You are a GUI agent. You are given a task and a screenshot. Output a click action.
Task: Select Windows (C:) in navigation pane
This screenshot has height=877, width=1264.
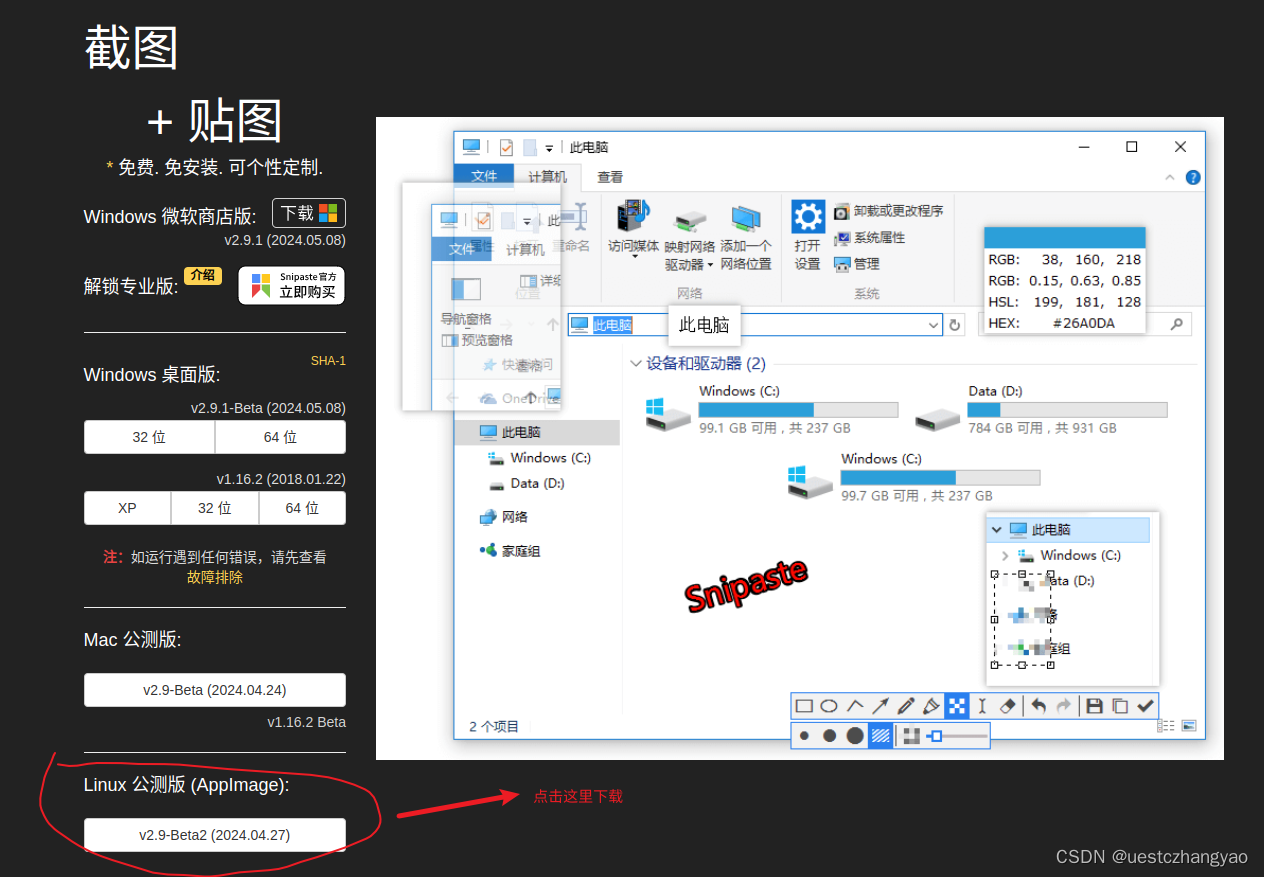[x=539, y=458]
